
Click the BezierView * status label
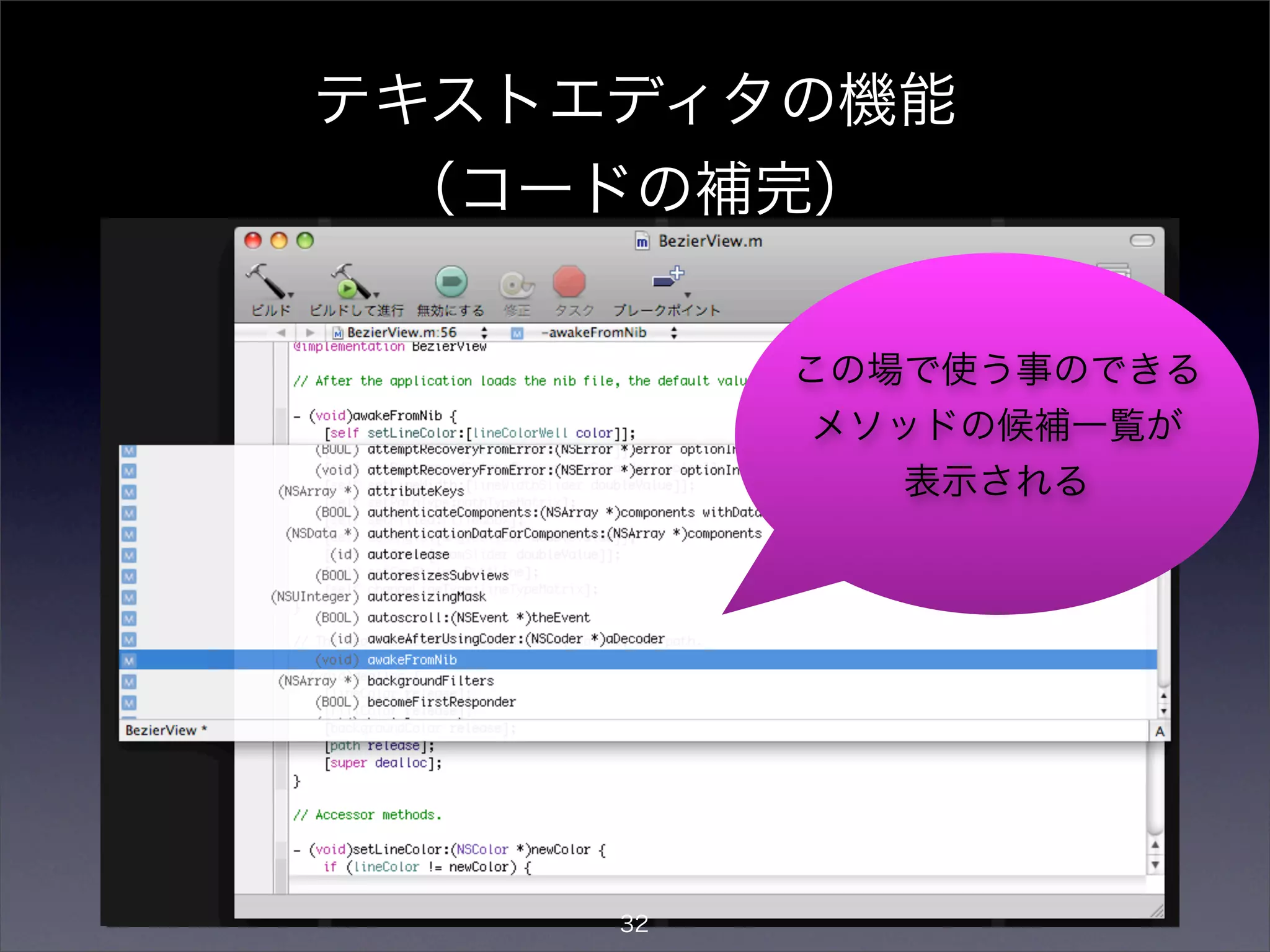tap(166, 731)
